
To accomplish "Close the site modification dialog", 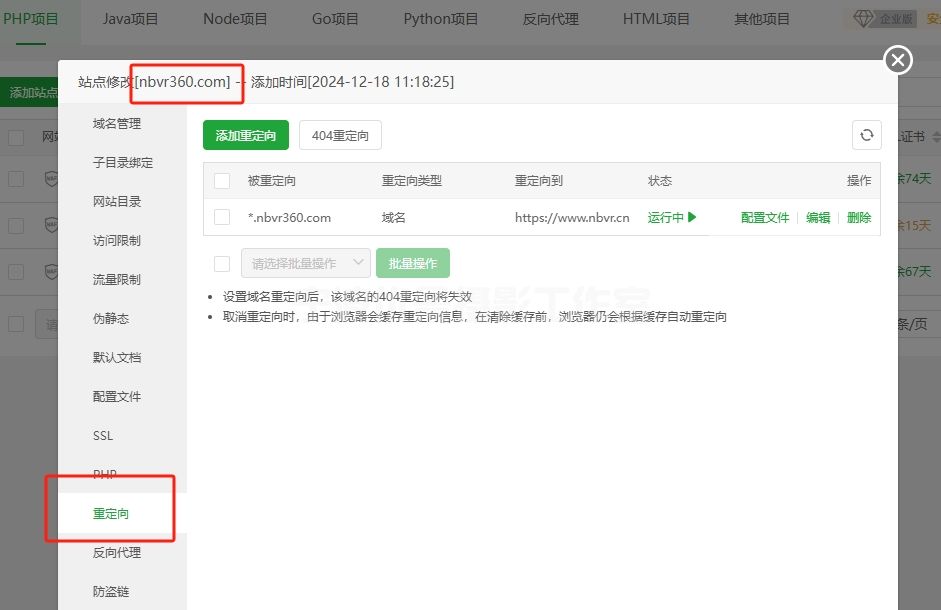I will click(x=898, y=61).
